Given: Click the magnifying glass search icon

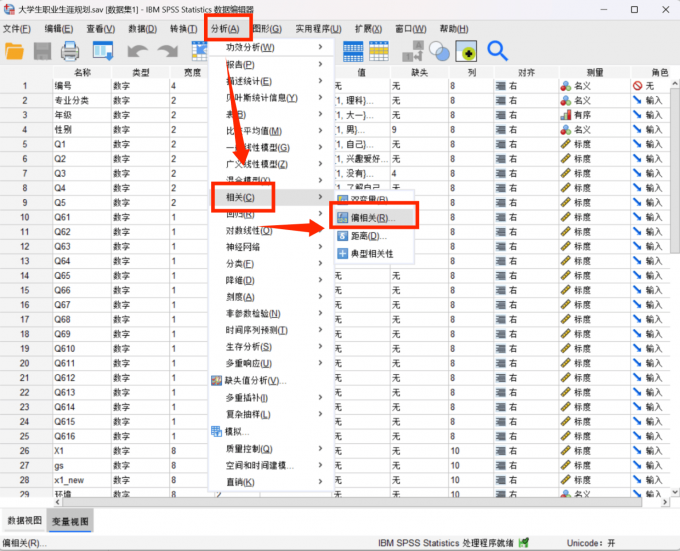Looking at the screenshot, I should pos(497,51).
